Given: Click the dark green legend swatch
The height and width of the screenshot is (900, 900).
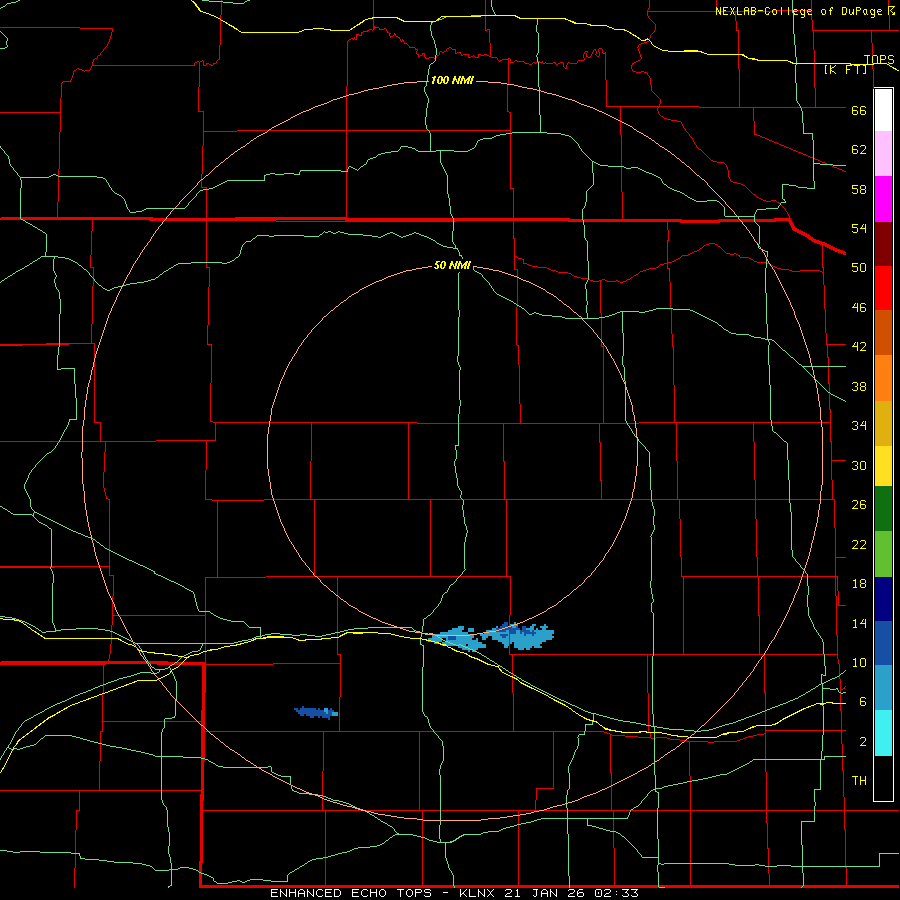Looking at the screenshot, I should pyautogui.click(x=883, y=509).
